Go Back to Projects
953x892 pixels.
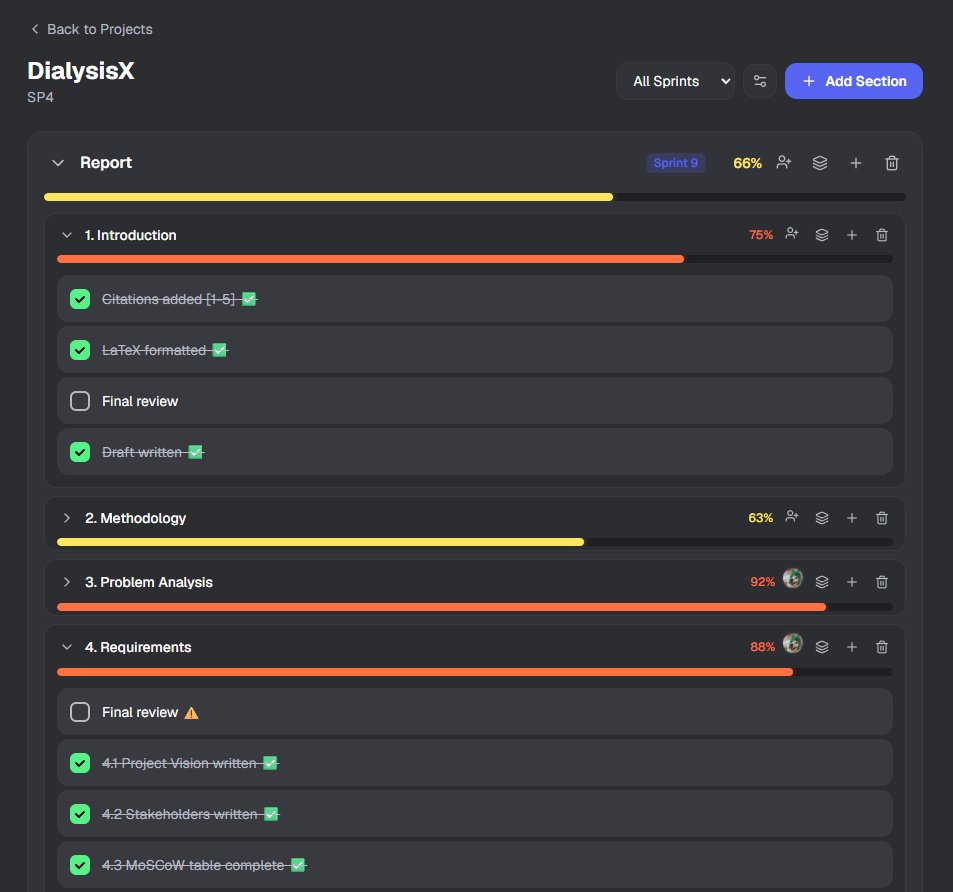(x=92, y=29)
